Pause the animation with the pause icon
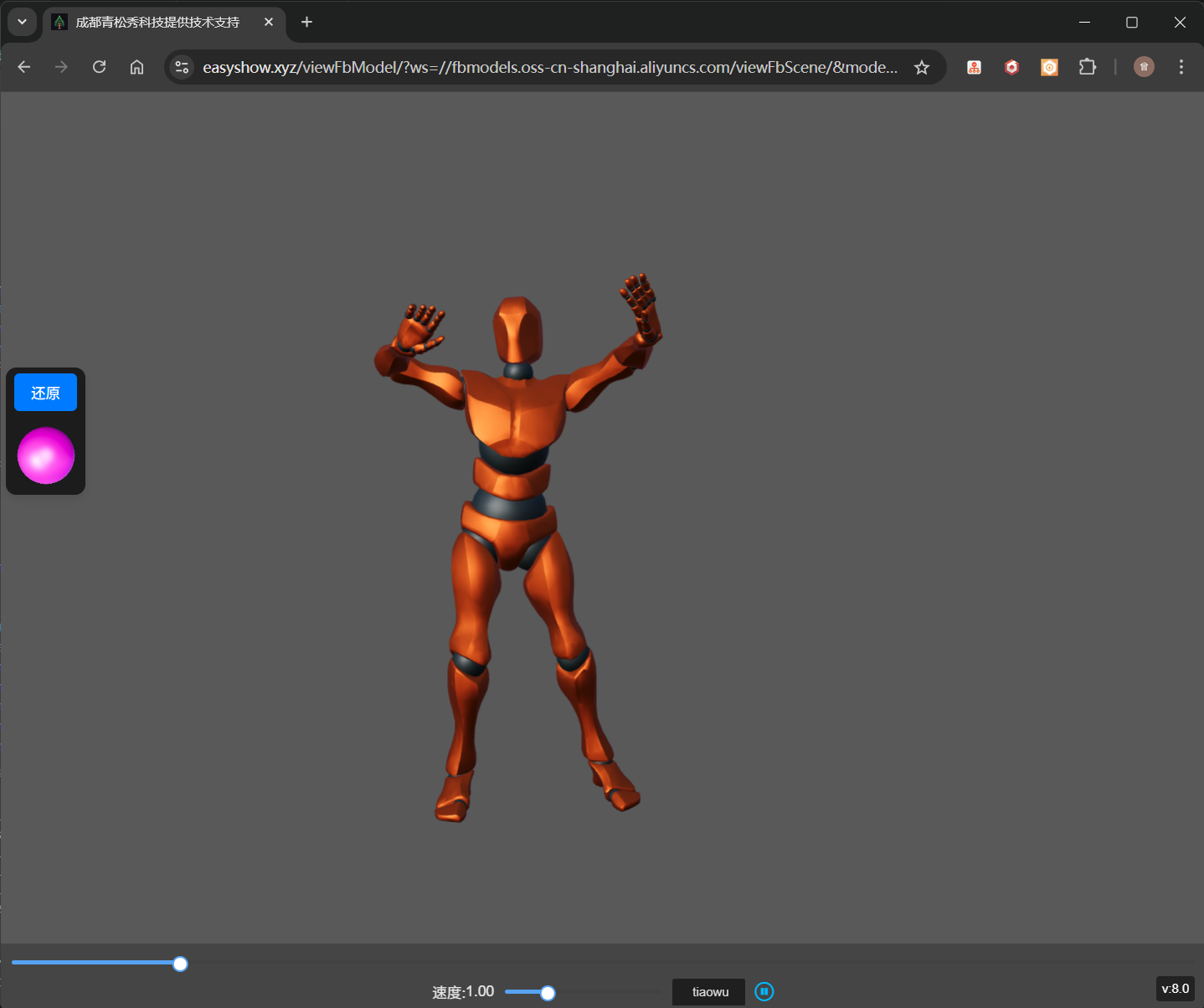1204x1008 pixels. tap(764, 991)
